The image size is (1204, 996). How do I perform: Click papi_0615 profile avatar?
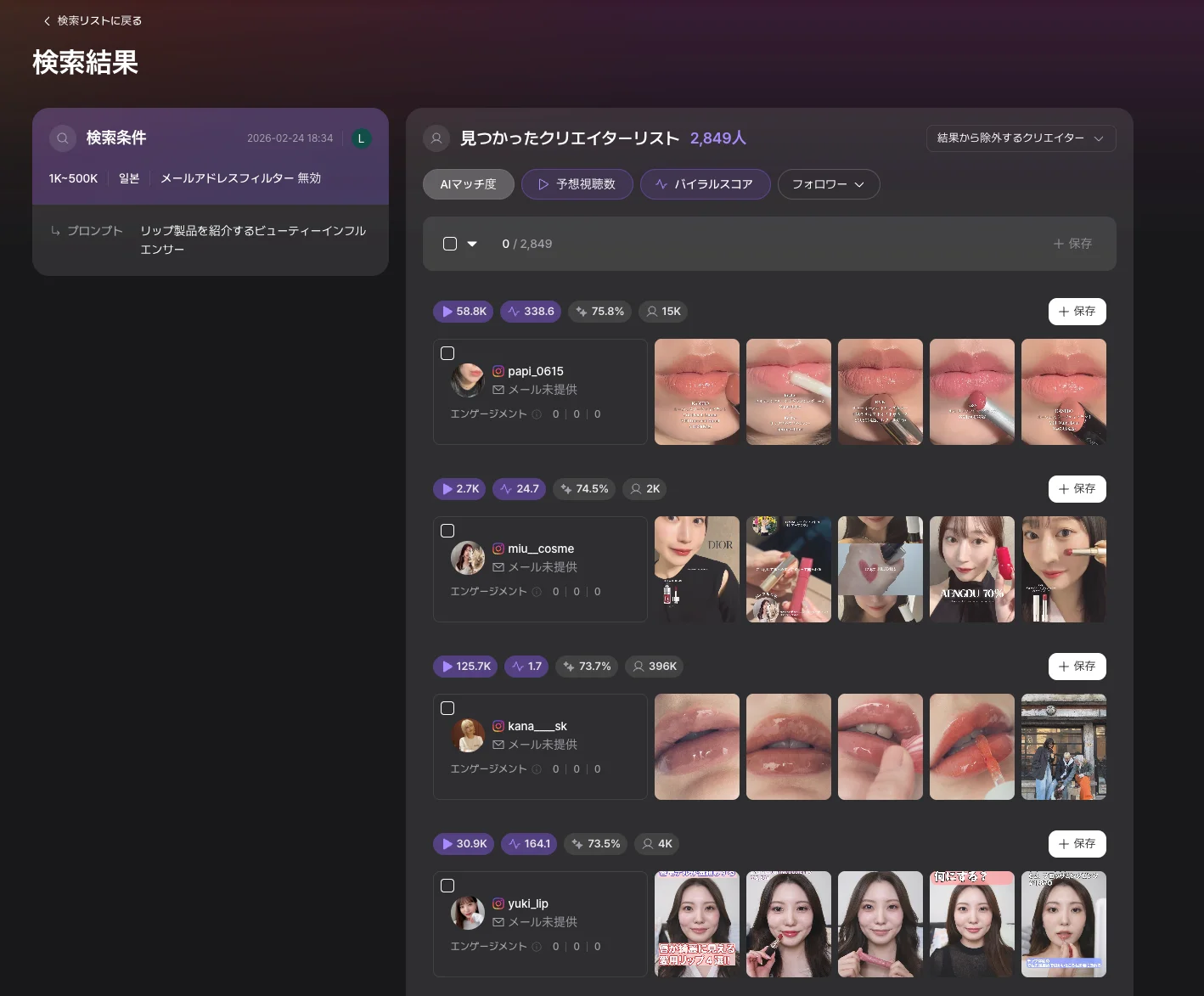[467, 380]
